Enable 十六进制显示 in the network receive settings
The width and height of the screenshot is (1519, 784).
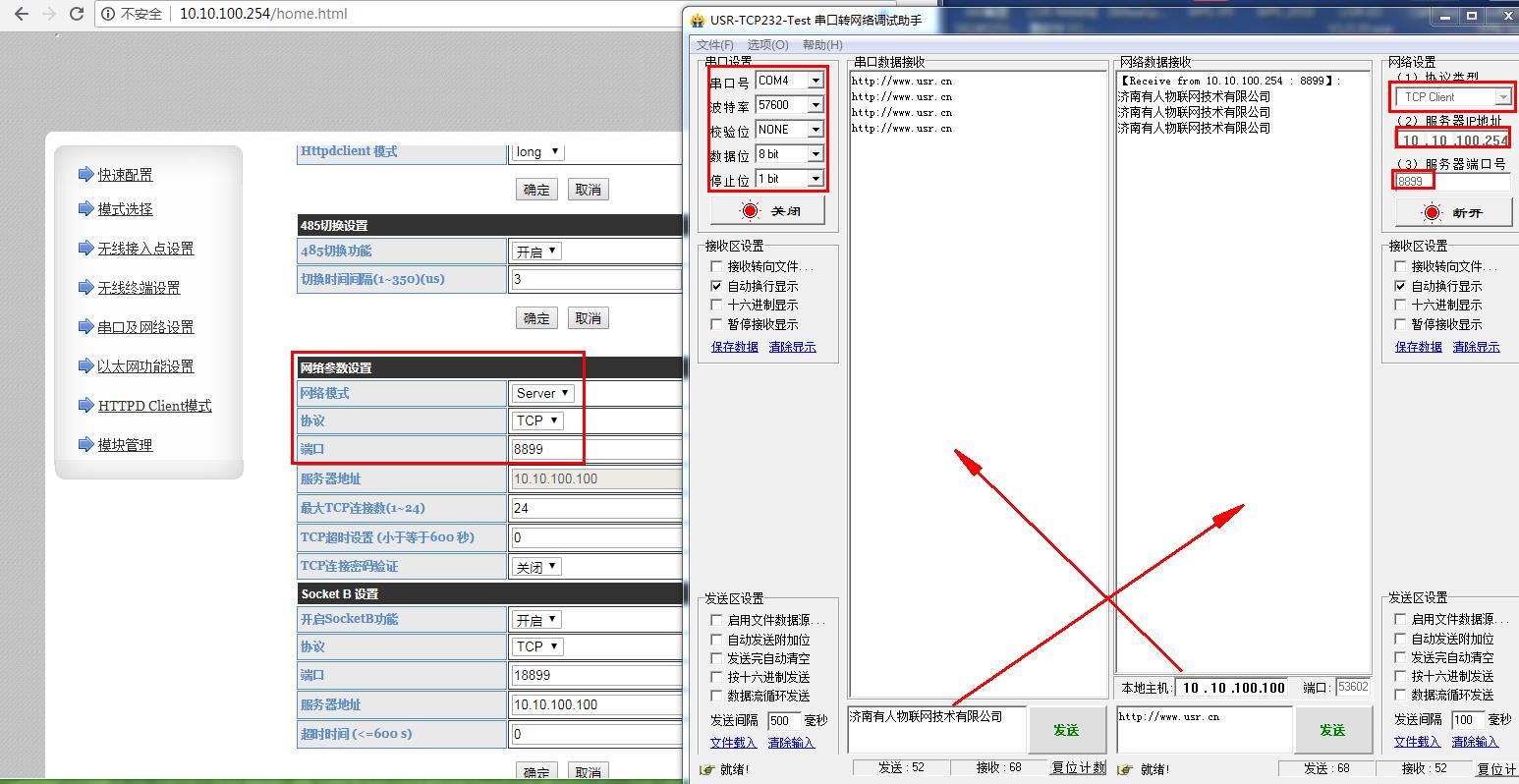click(1400, 306)
